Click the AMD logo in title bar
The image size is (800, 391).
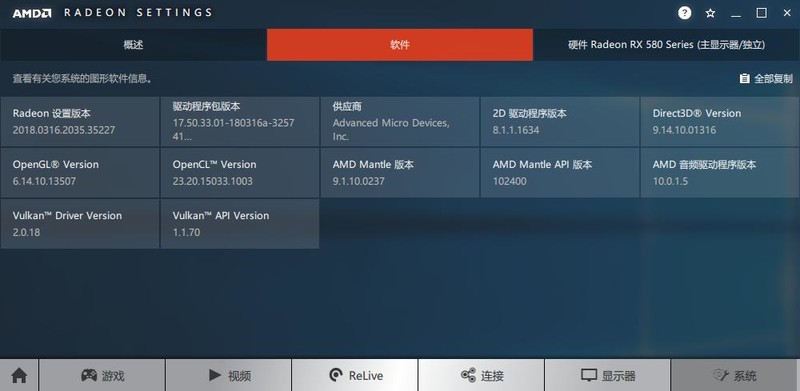pyautogui.click(x=32, y=13)
